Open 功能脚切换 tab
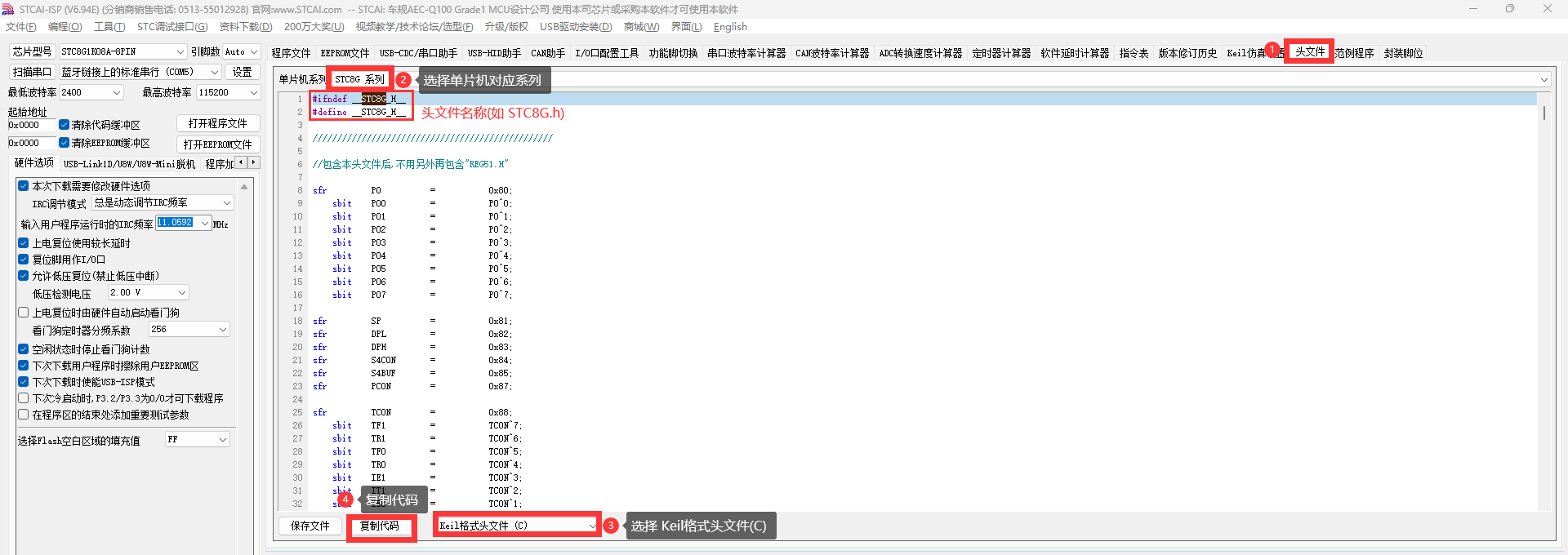 pos(673,53)
